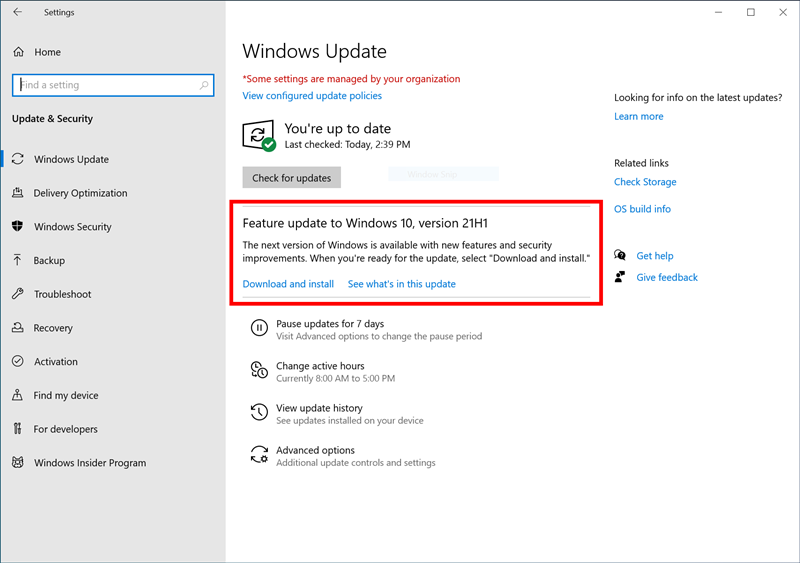Click the Backup arrow icon

18,260
